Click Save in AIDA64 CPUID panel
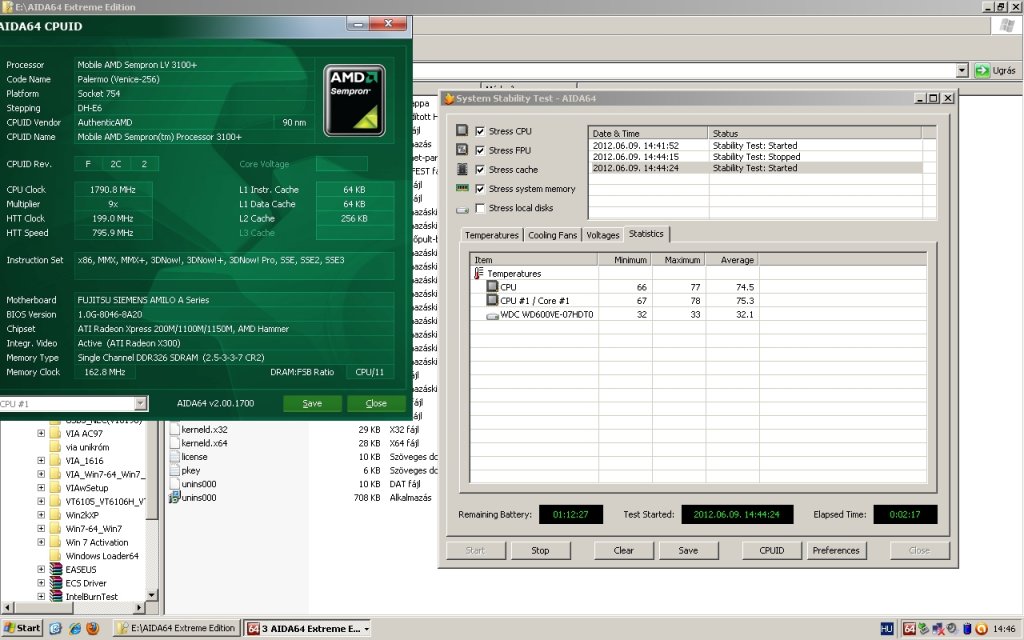The width and height of the screenshot is (1024, 640). pyautogui.click(x=312, y=404)
